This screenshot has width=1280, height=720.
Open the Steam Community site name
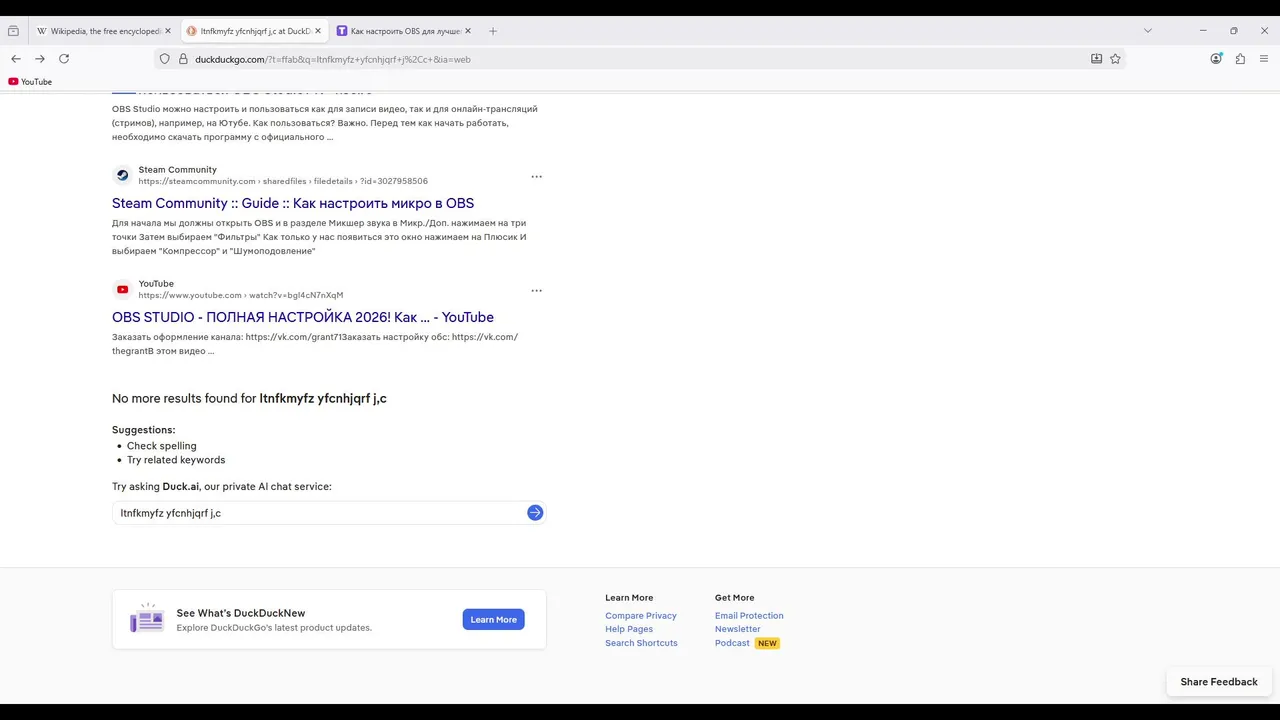click(177, 170)
